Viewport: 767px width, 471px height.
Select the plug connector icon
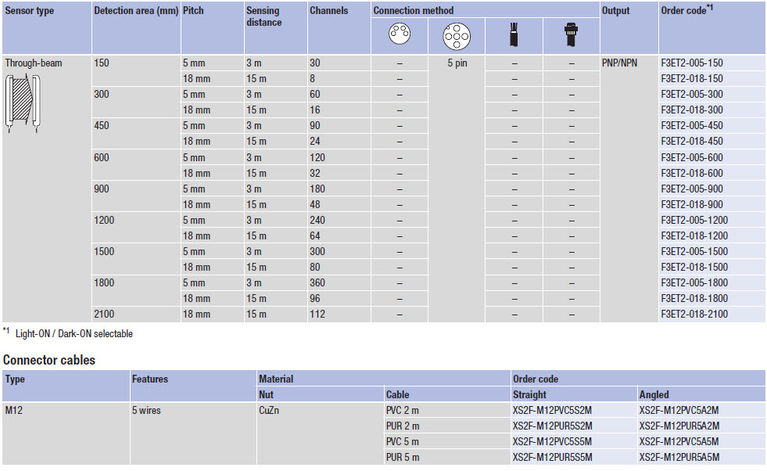pos(571,37)
